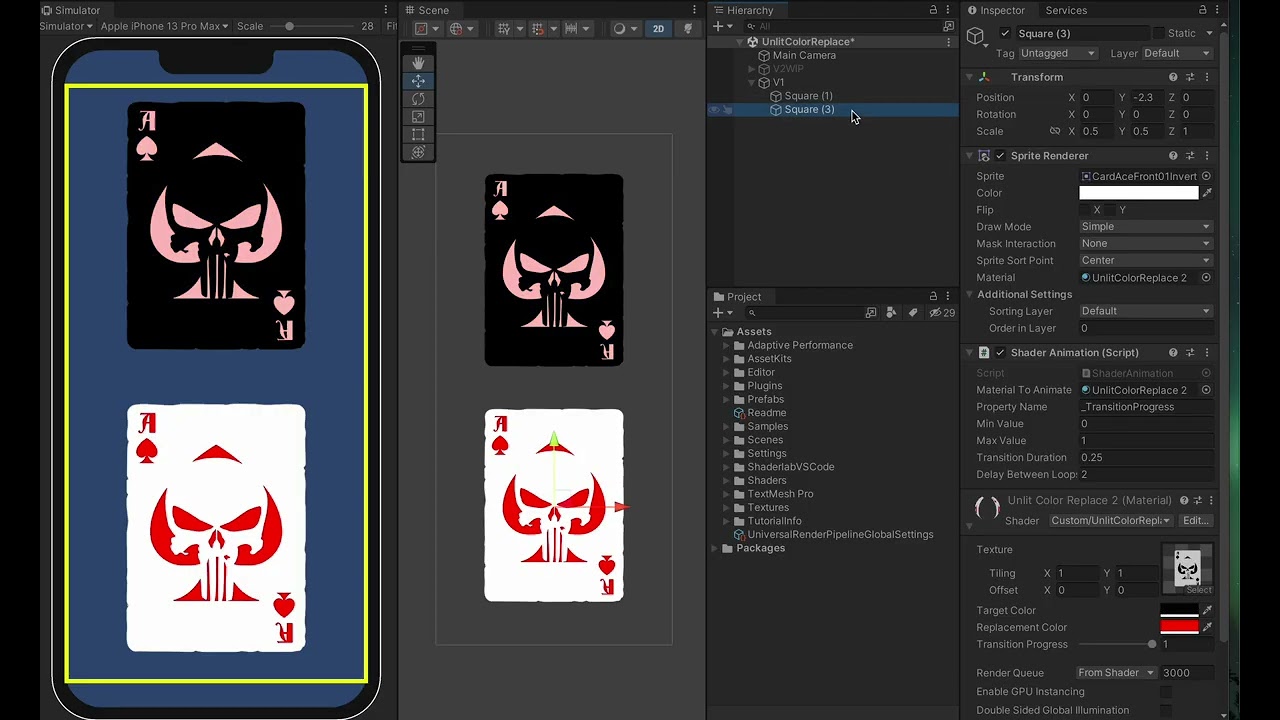Screen dimensions: 1280x720
Task: Click the Transition Progress slider handle
Action: click(1152, 645)
